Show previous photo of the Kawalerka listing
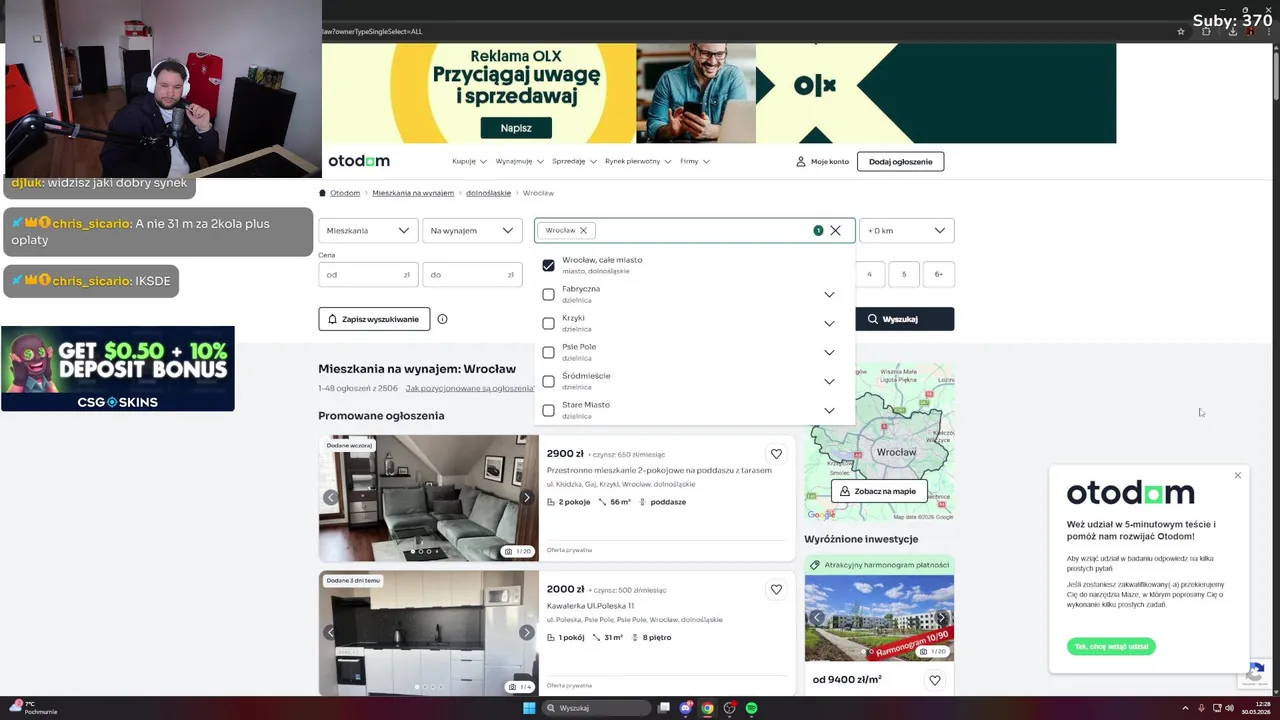 click(330, 632)
